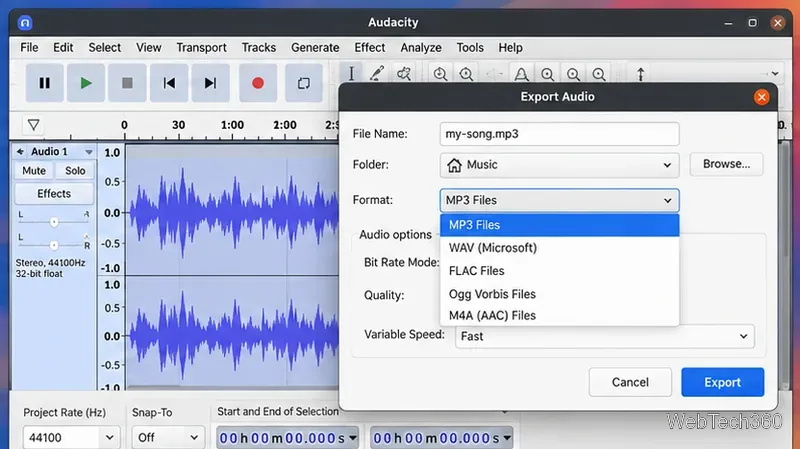This screenshot has height=449, width=800.
Task: Click the Browse... button
Action: click(726, 164)
